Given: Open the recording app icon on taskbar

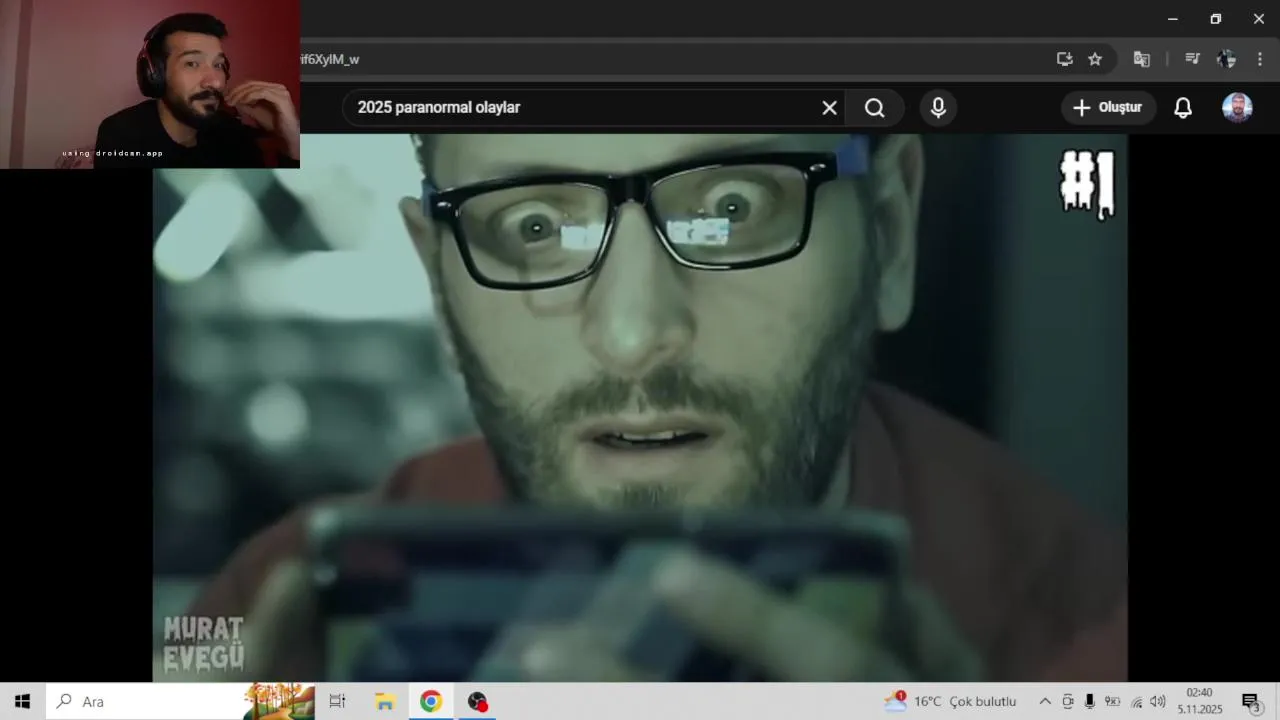Looking at the screenshot, I should pyautogui.click(x=478, y=701).
